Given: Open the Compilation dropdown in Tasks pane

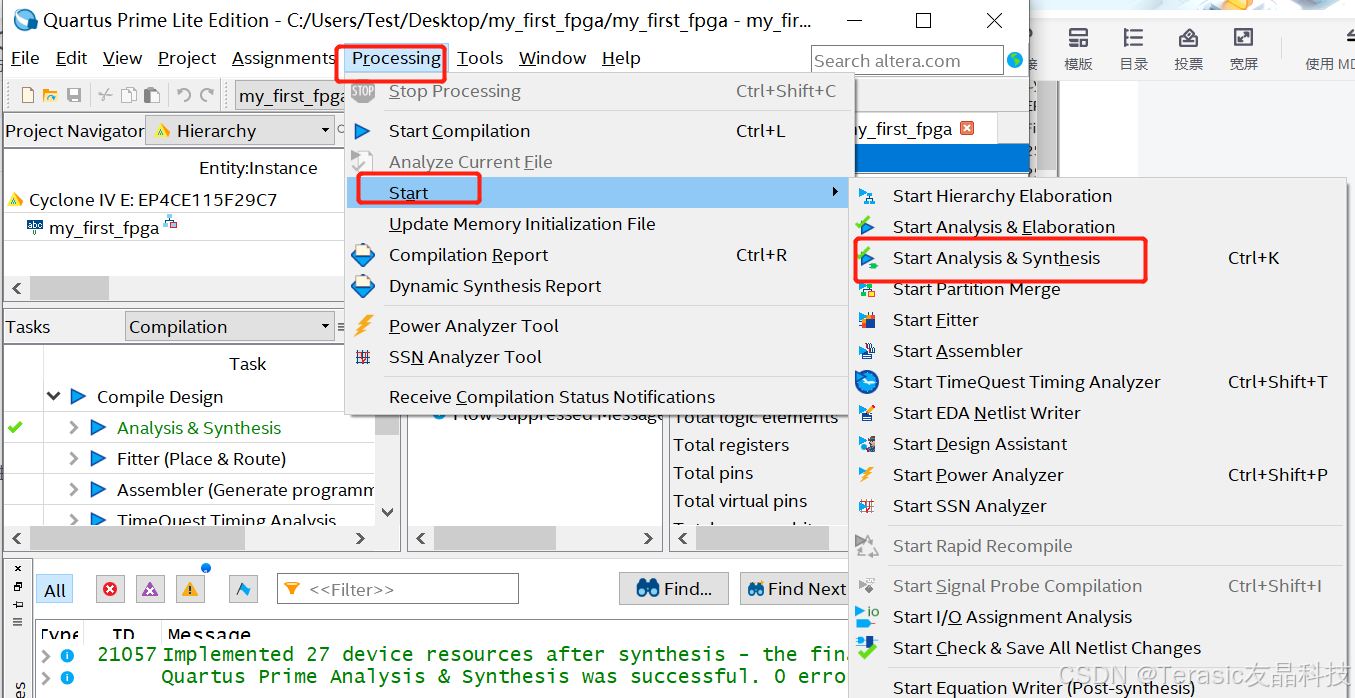Looking at the screenshot, I should tap(231, 327).
